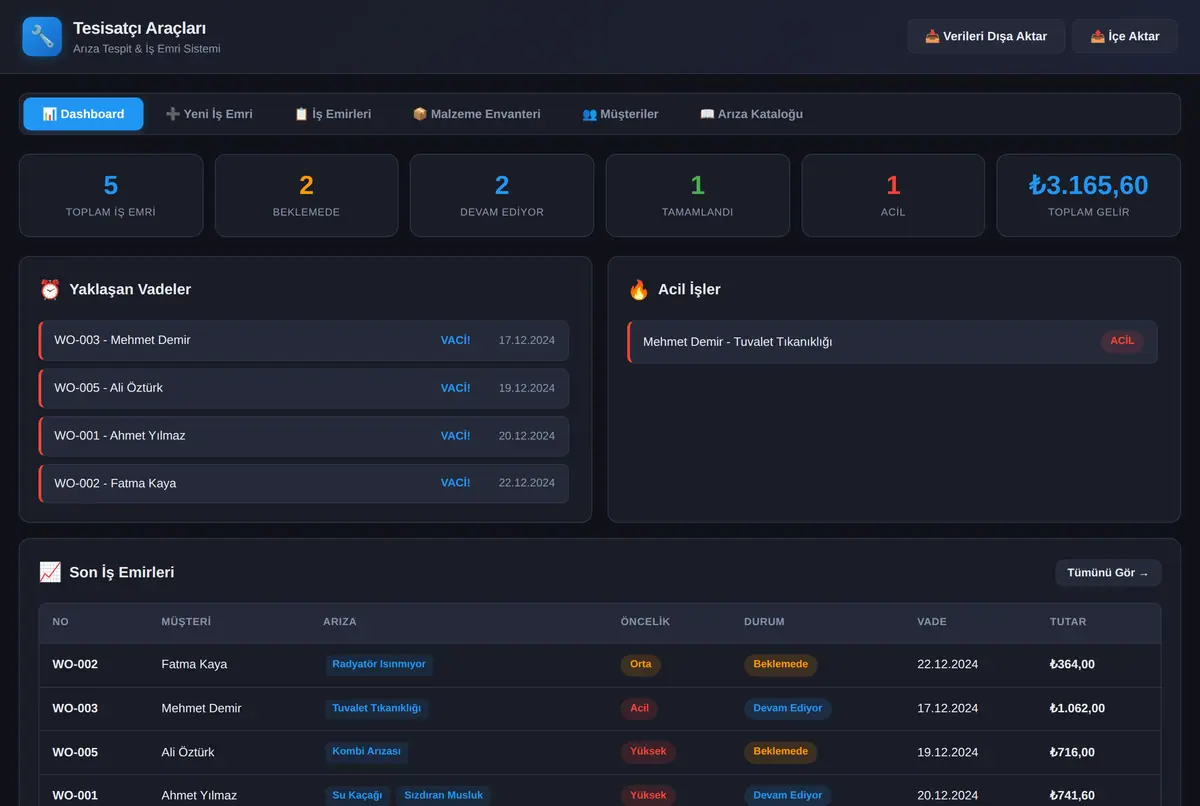Click the 19.12.2024 date in the table
1200x806 pixels.
pyautogui.click(x=947, y=752)
